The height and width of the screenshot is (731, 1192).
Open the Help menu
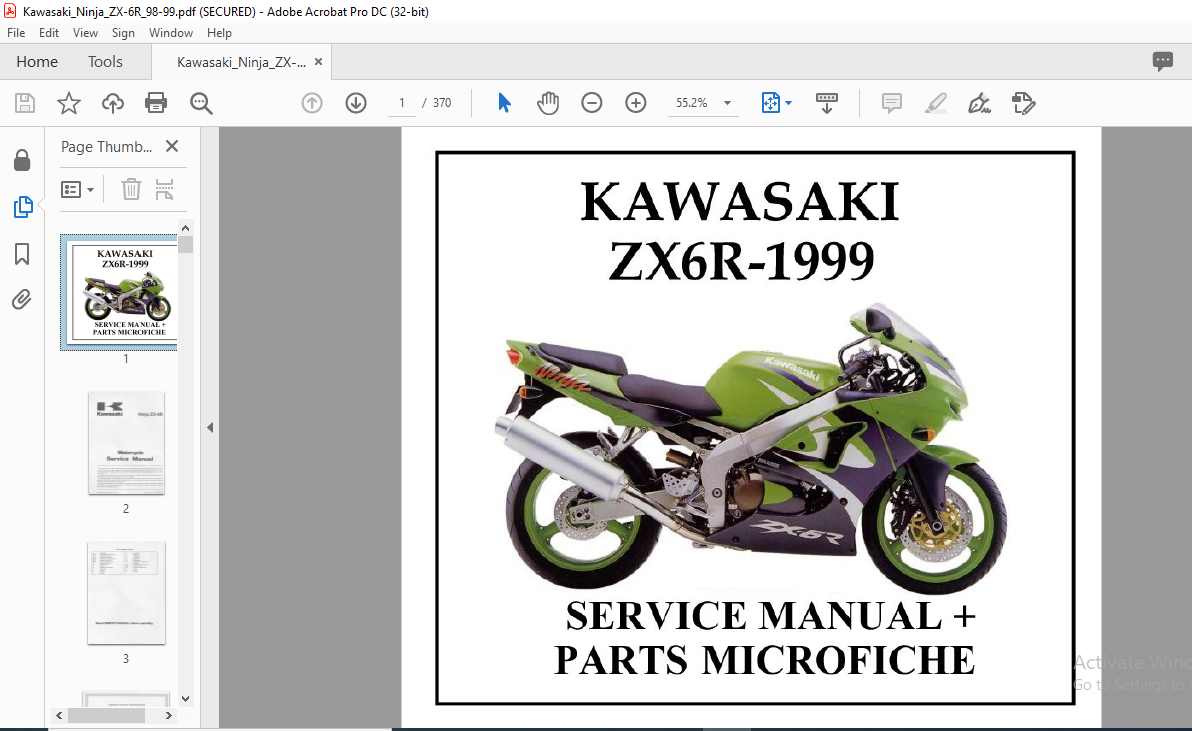pos(219,33)
